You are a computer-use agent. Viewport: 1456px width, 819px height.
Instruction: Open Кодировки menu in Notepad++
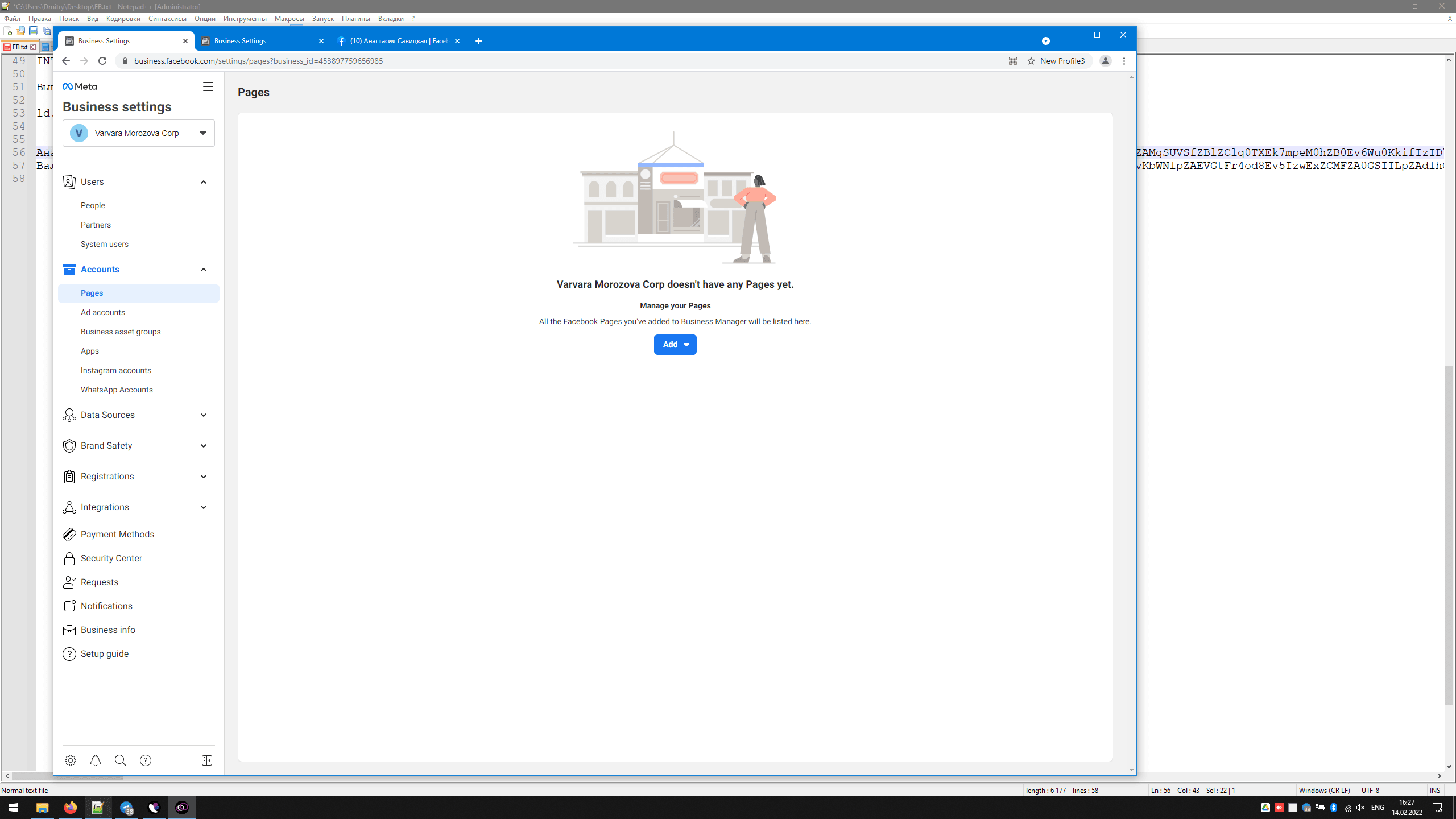(123, 19)
